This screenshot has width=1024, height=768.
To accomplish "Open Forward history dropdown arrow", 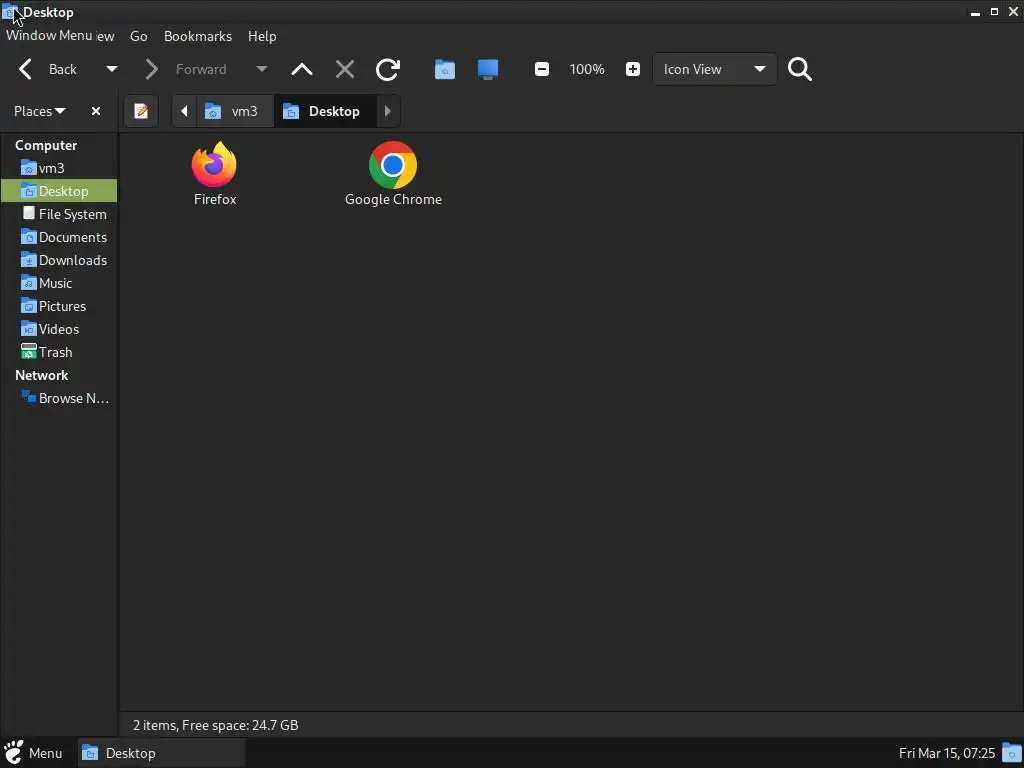I will (262, 69).
